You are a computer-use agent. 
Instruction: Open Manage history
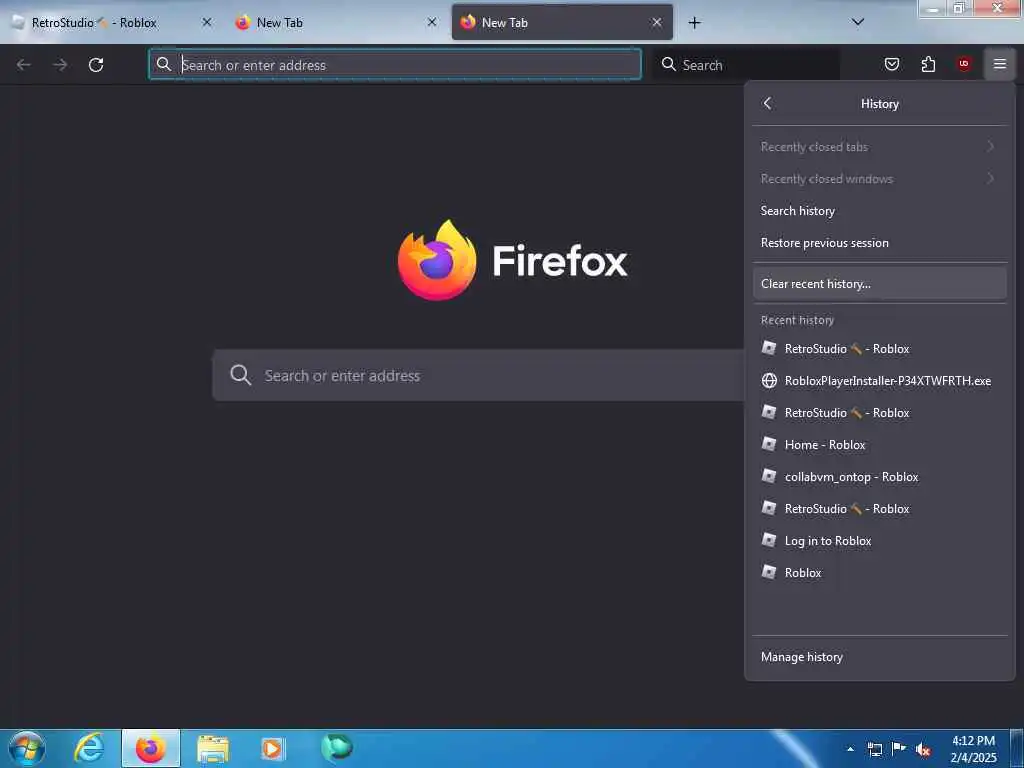tap(879, 657)
